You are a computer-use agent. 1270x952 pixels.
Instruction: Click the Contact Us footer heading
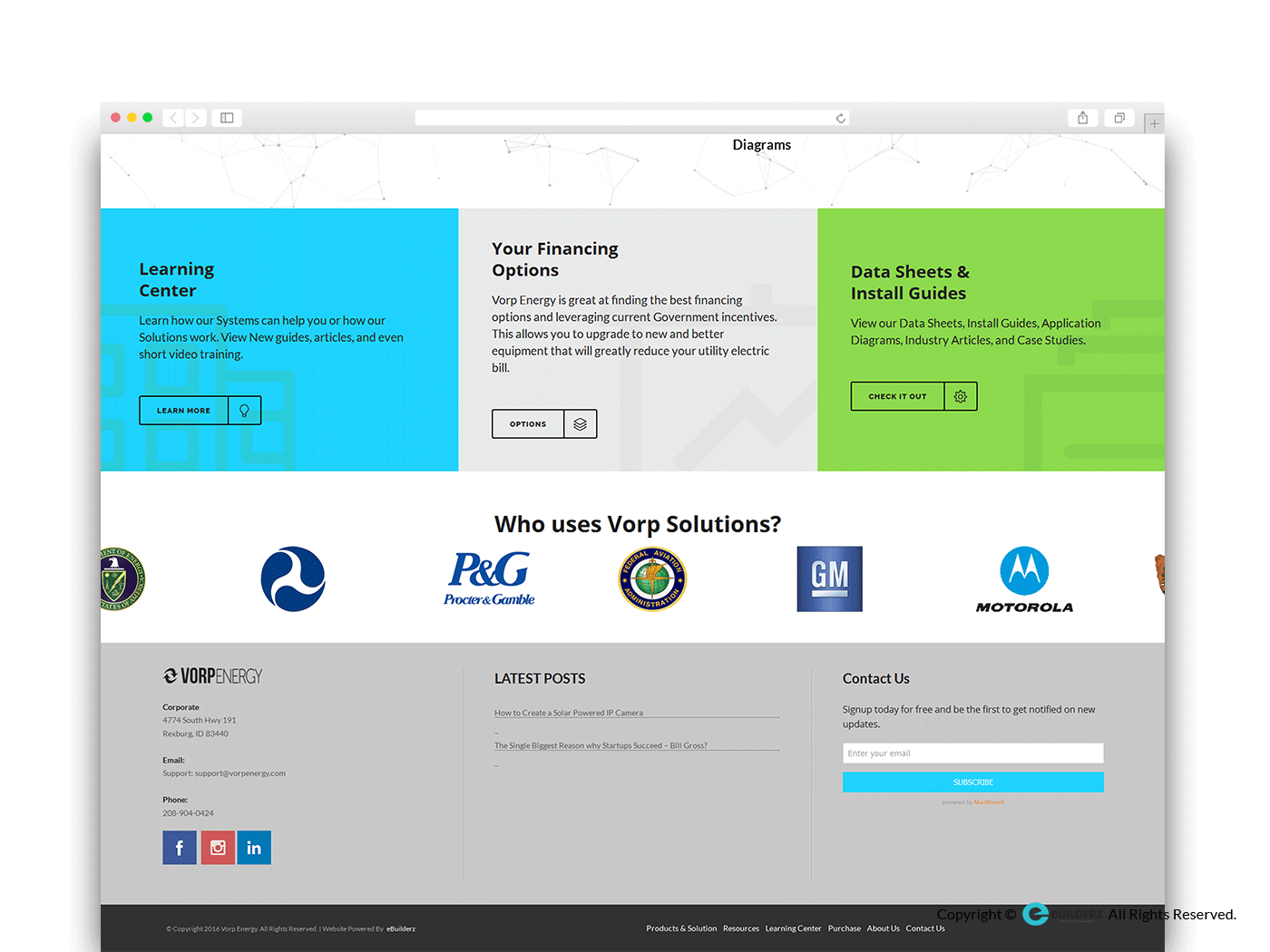point(875,678)
